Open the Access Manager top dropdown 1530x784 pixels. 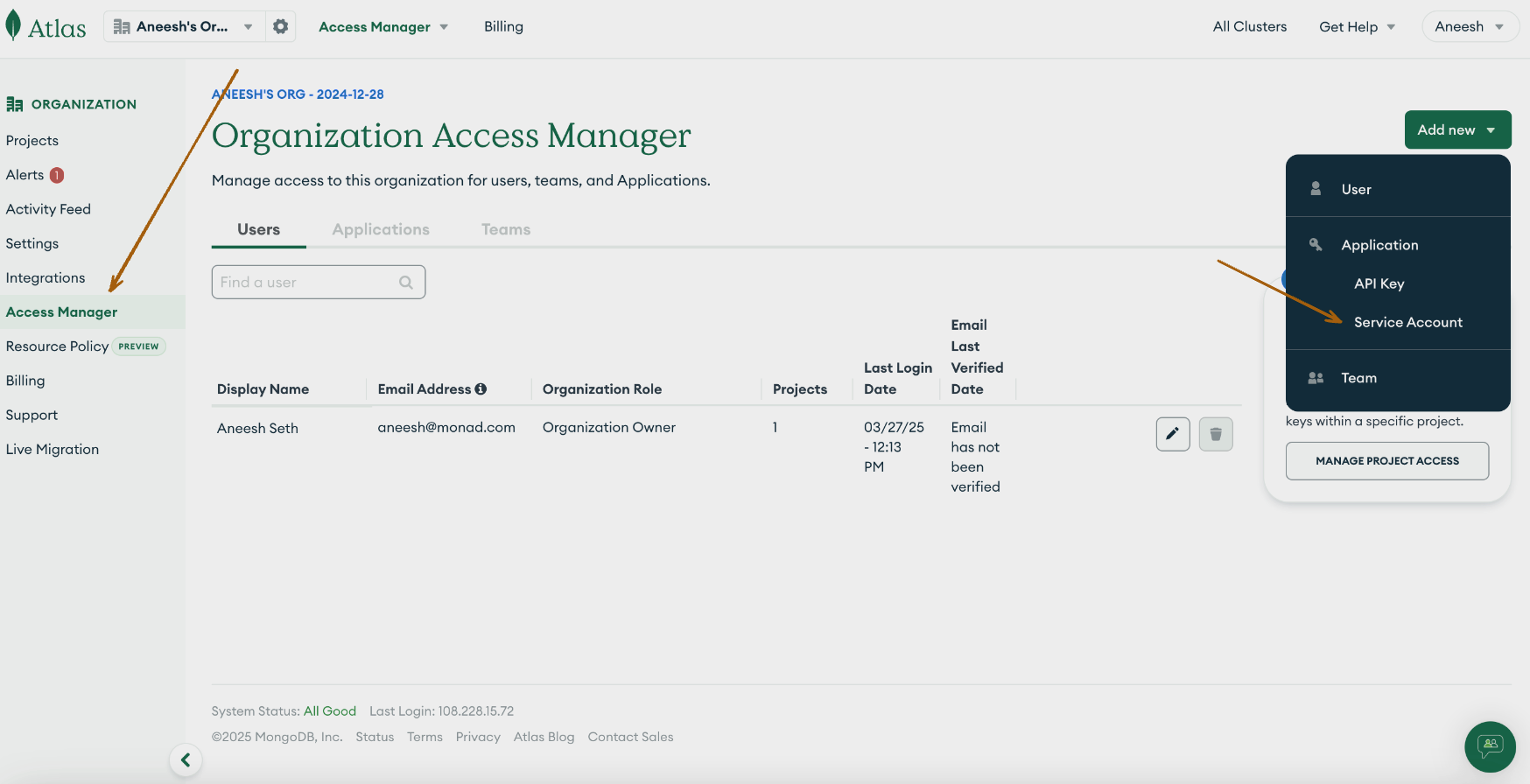382,27
